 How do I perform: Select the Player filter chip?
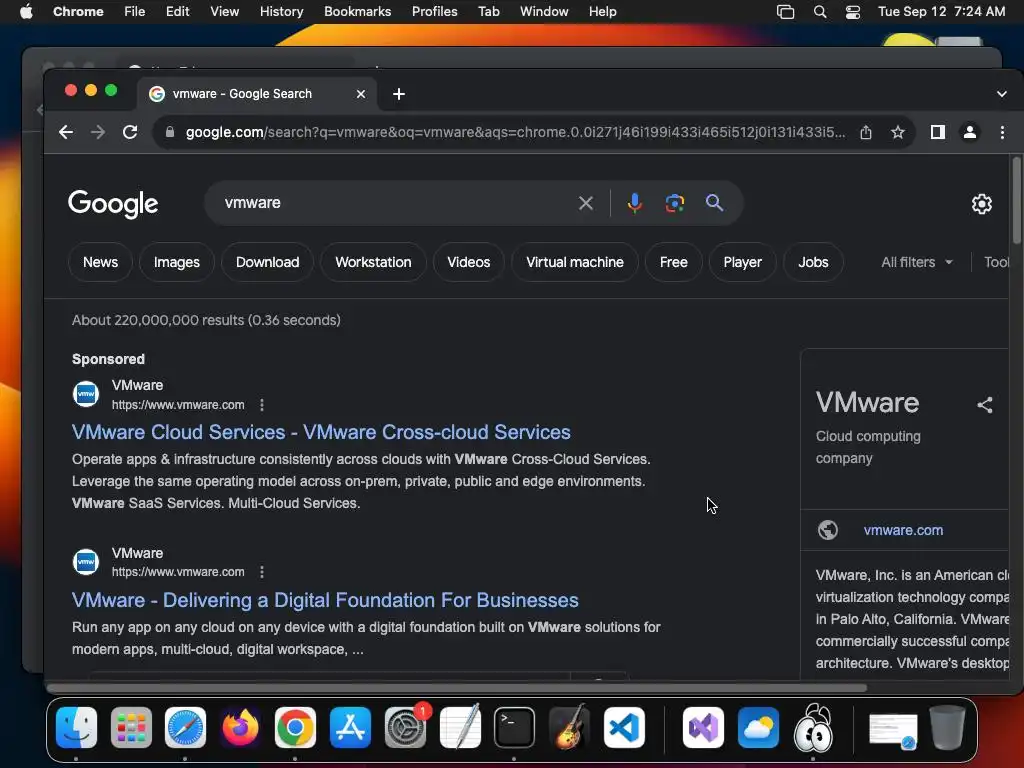pyautogui.click(x=743, y=263)
